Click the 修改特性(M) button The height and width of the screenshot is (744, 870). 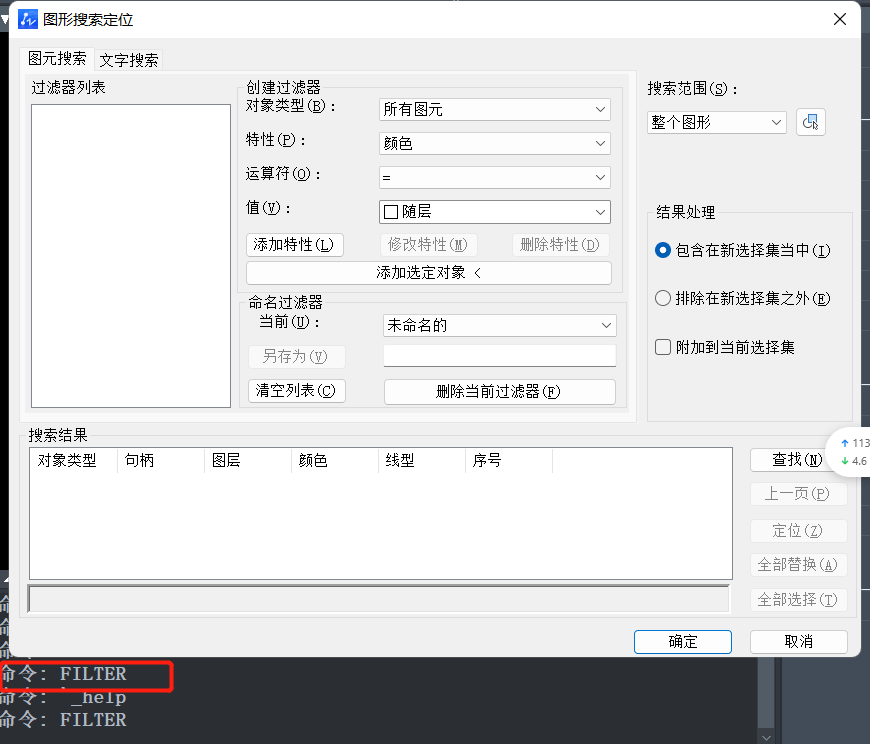tap(428, 245)
